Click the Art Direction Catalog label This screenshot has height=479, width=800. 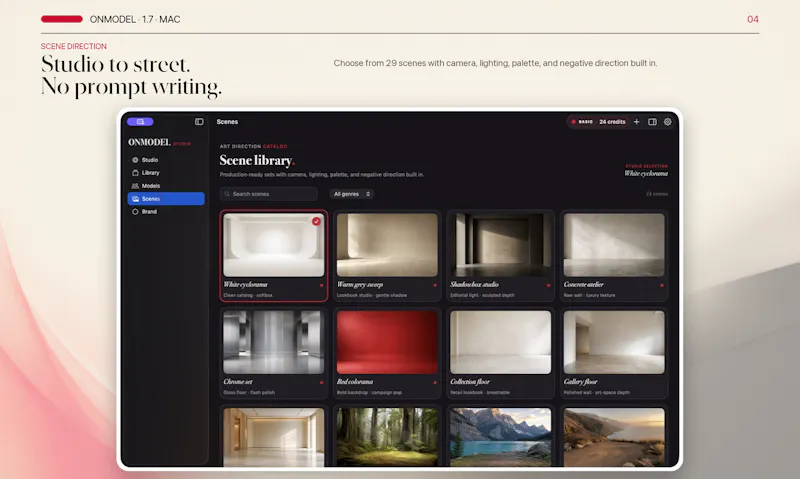253,146
